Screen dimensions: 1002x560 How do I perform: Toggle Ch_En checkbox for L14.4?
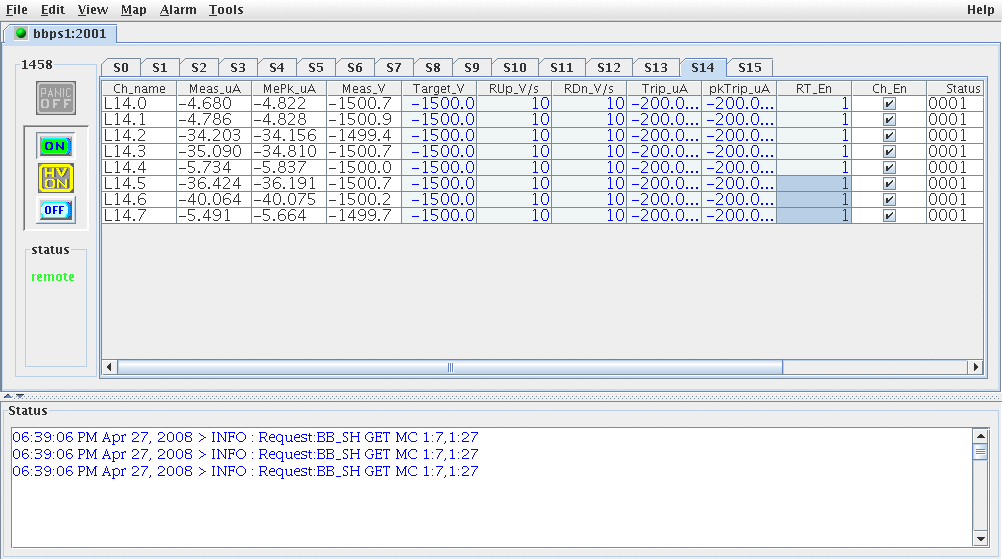click(889, 167)
